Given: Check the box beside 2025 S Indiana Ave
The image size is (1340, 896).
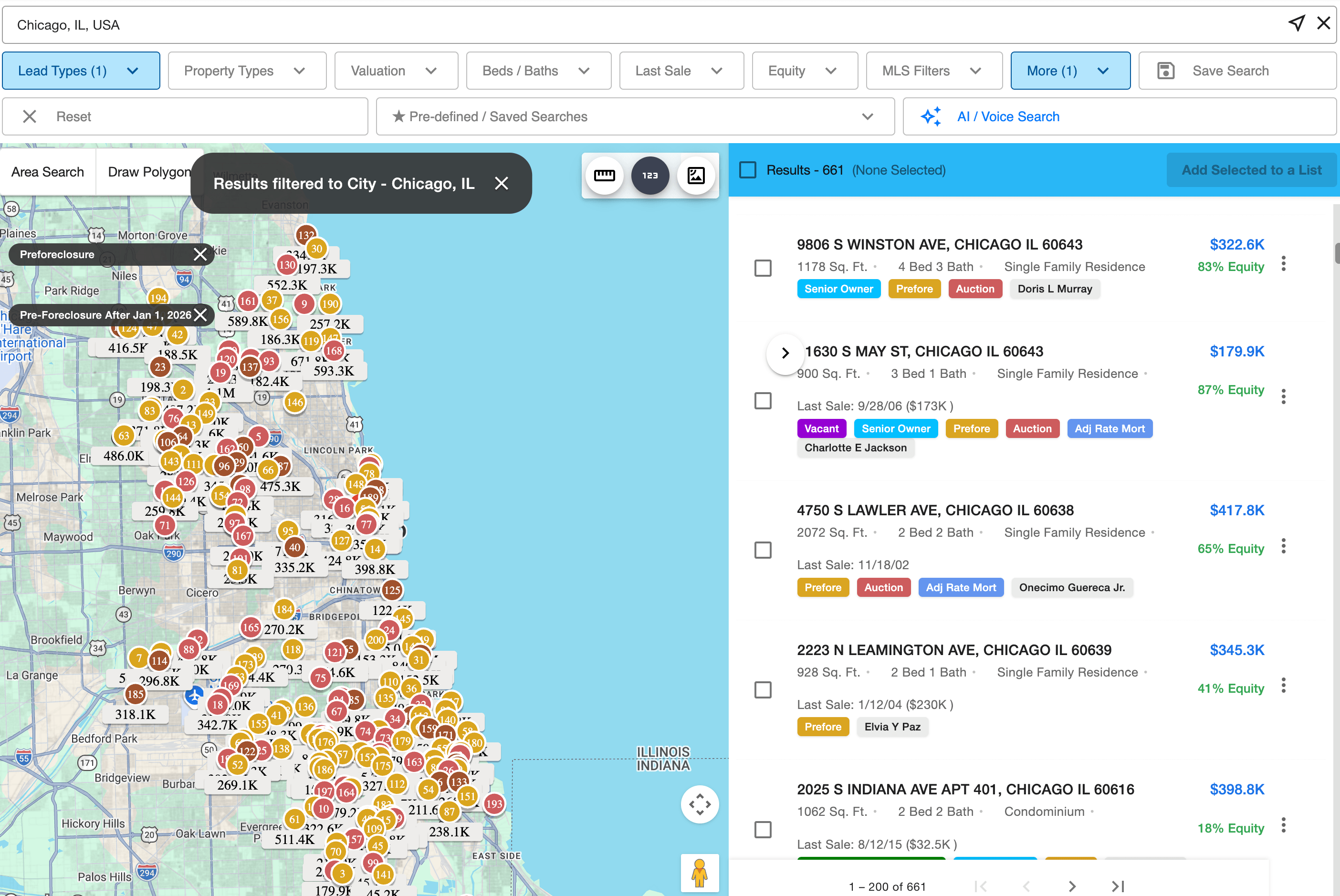Looking at the screenshot, I should tap(763, 830).
